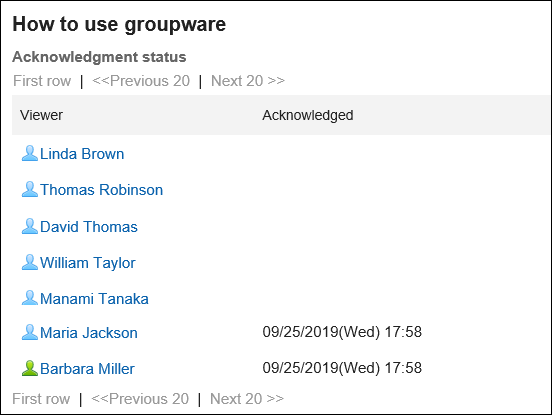Click the 'Viewer' column header
This screenshot has width=552, height=415.
tap(41, 115)
